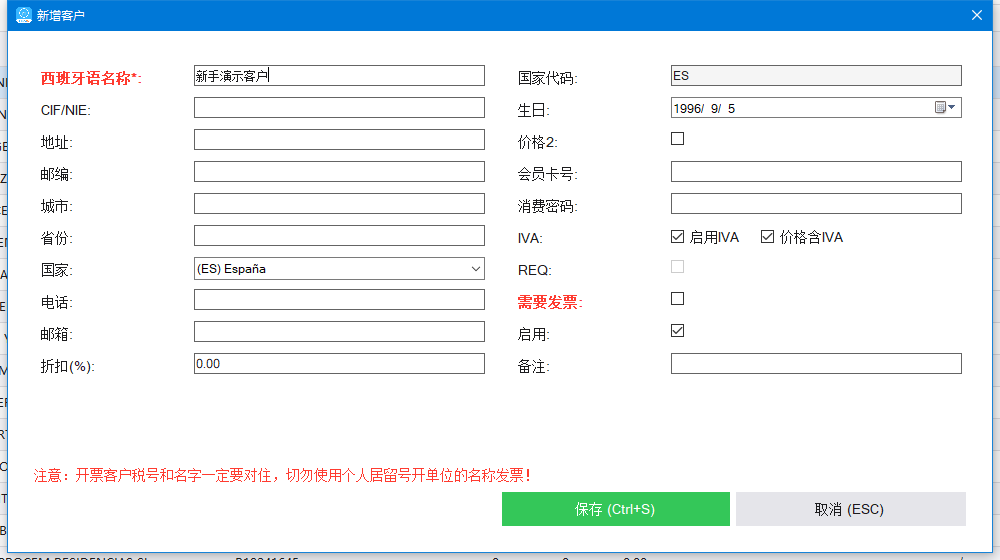Click the 电话 phone field
Image resolution: width=1000 pixels, height=560 pixels.
click(339, 300)
